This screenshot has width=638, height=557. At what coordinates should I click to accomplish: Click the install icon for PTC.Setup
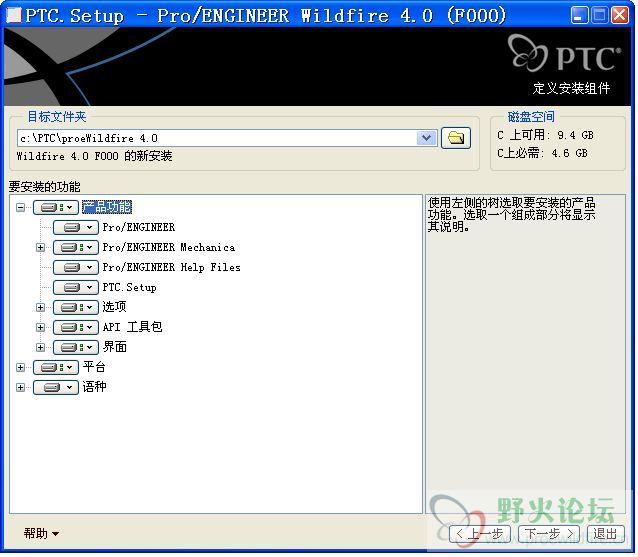(x=76, y=287)
